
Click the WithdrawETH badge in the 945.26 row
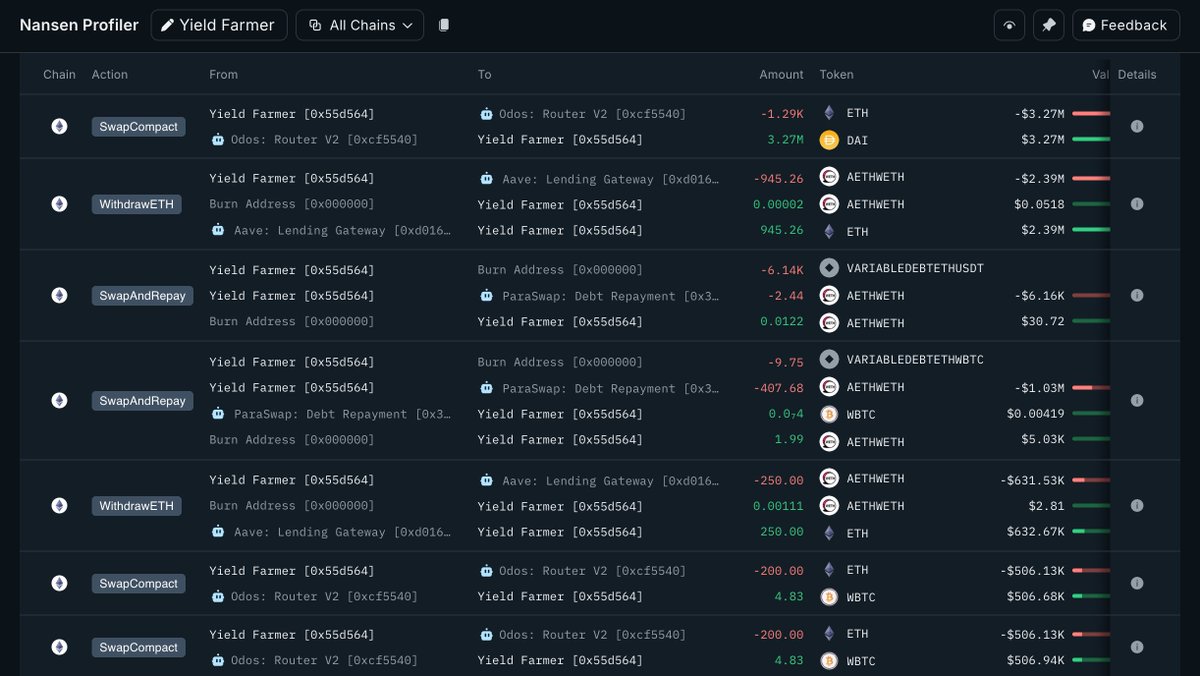137,204
